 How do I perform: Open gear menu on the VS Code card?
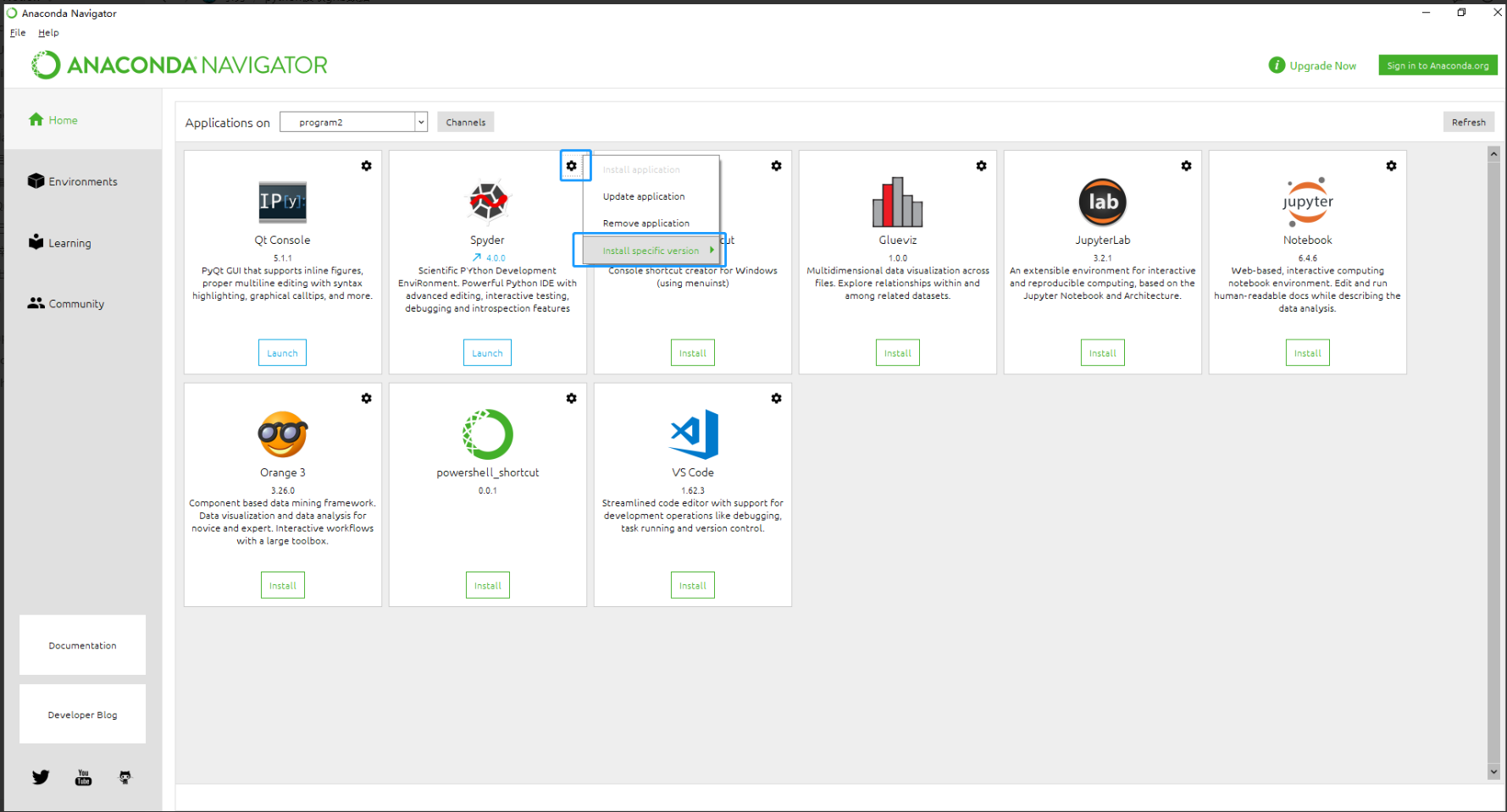pyautogui.click(x=776, y=398)
